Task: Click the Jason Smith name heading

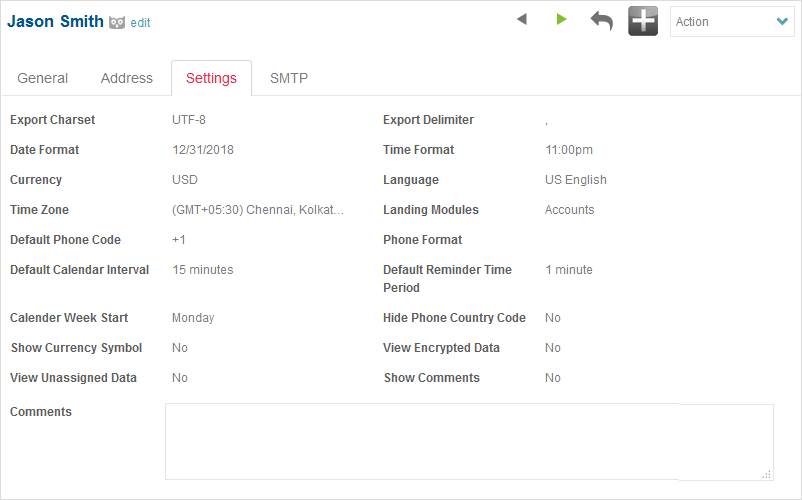Action: point(55,21)
